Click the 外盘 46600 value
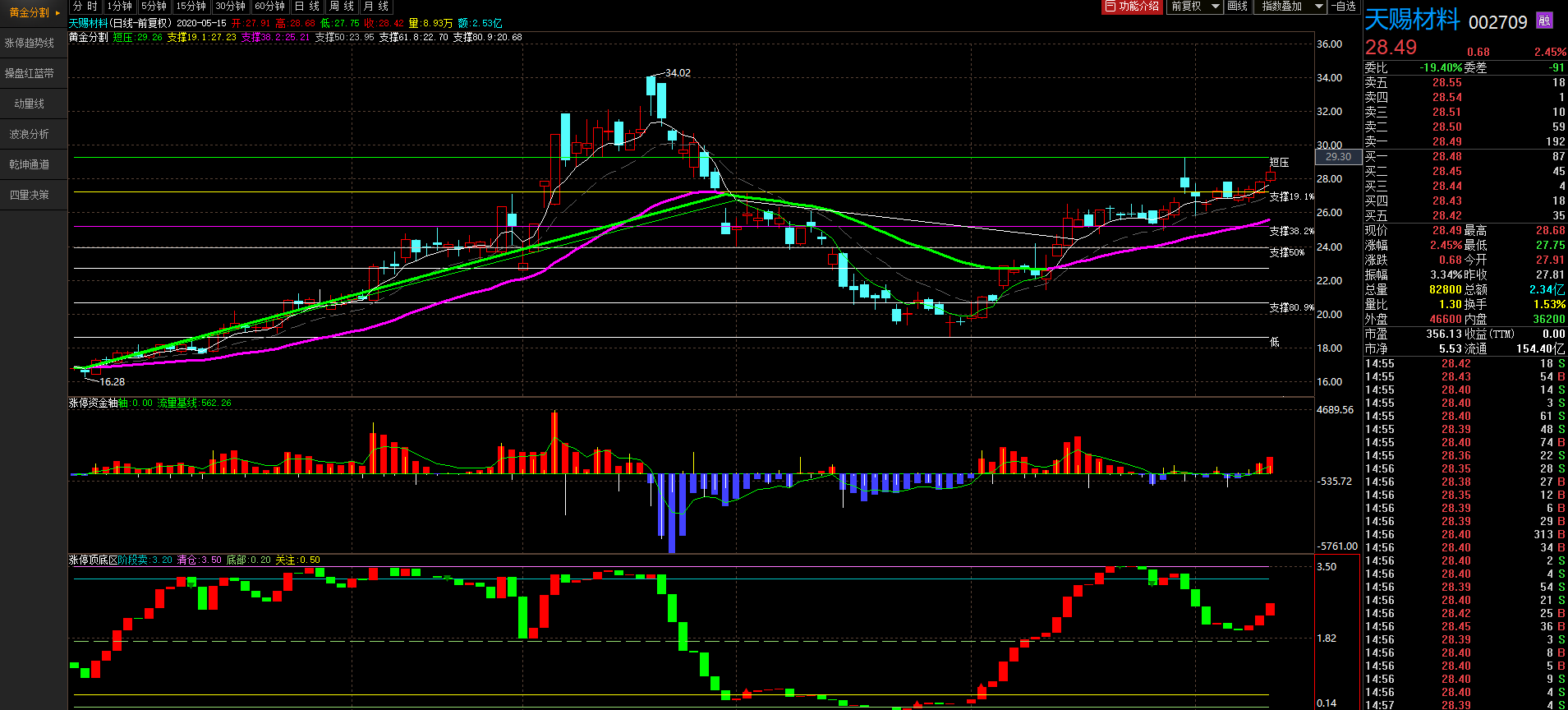This screenshot has width=1568, height=710. pos(1446,320)
